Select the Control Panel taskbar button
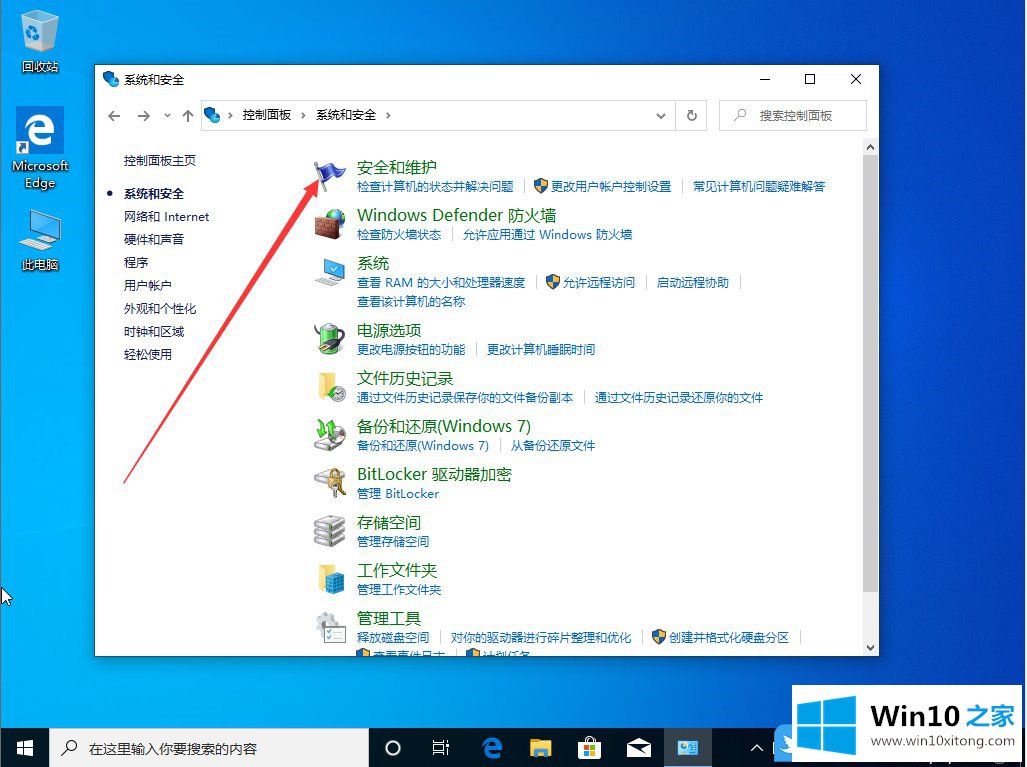The height and width of the screenshot is (767, 1027). click(x=688, y=747)
